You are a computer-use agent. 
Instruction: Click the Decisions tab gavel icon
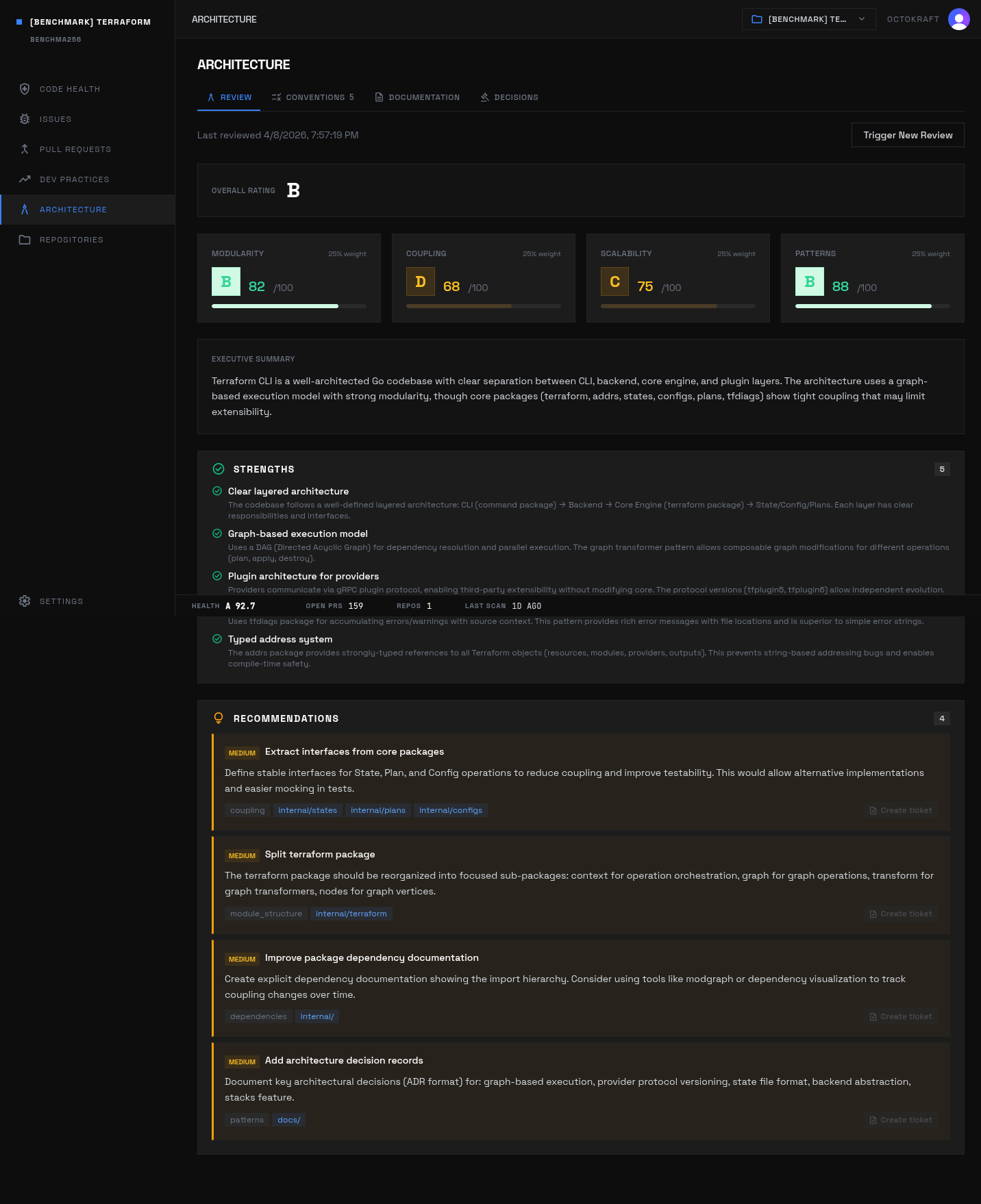484,97
